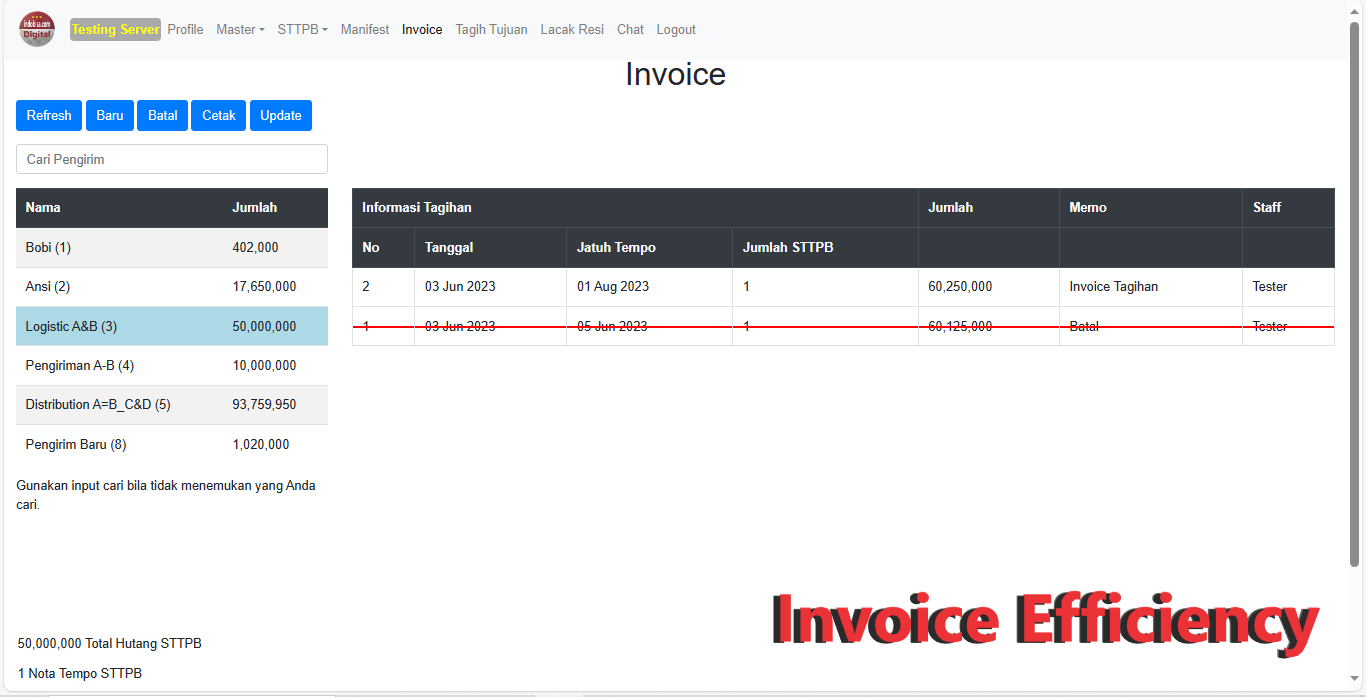Click the Testing Server badge
Image resolution: width=1366 pixels, height=697 pixels.
pyautogui.click(x=115, y=30)
